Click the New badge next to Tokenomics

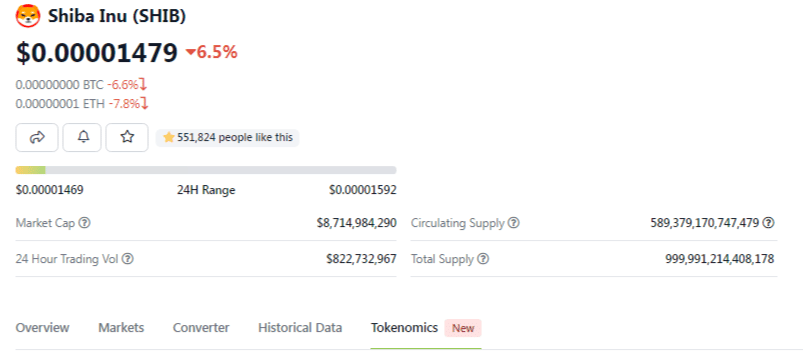(463, 328)
